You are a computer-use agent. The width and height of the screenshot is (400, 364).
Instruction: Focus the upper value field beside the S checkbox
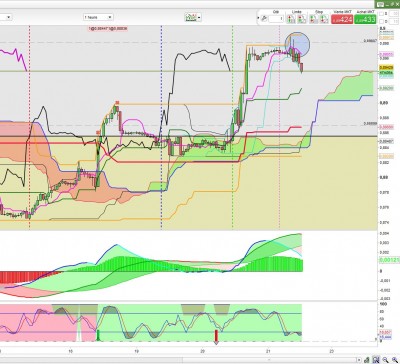click(394, 14)
